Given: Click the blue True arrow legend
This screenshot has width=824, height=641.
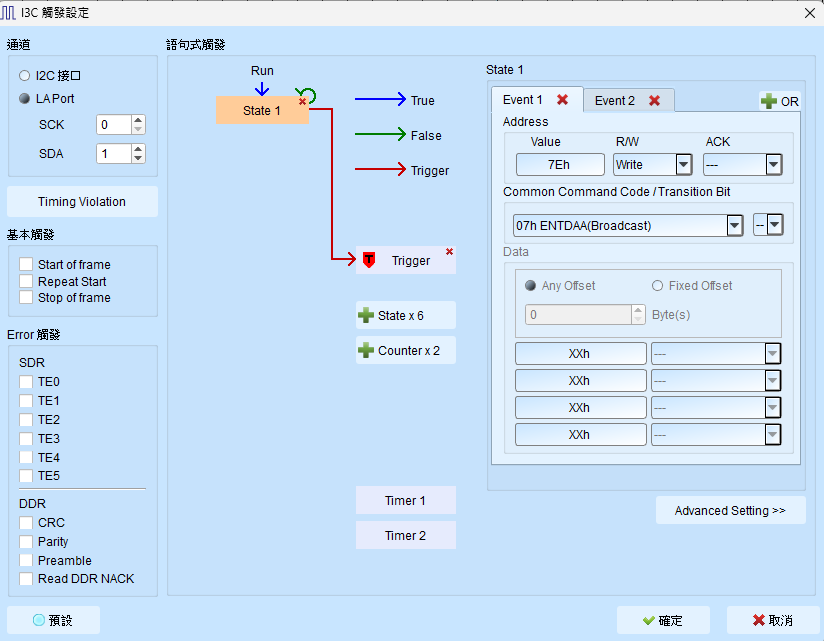Looking at the screenshot, I should [x=380, y=99].
